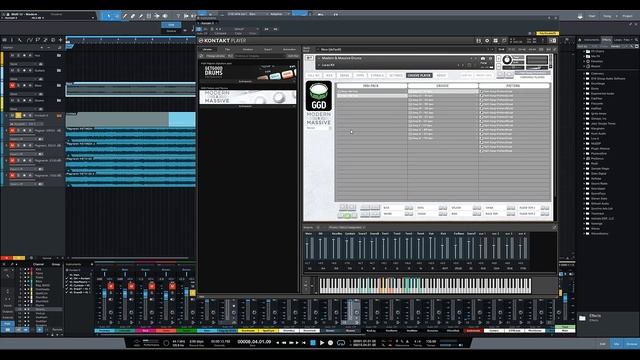Click the refresh icon beside Manage Libraries
640x360 pixels.
tap(201, 56)
